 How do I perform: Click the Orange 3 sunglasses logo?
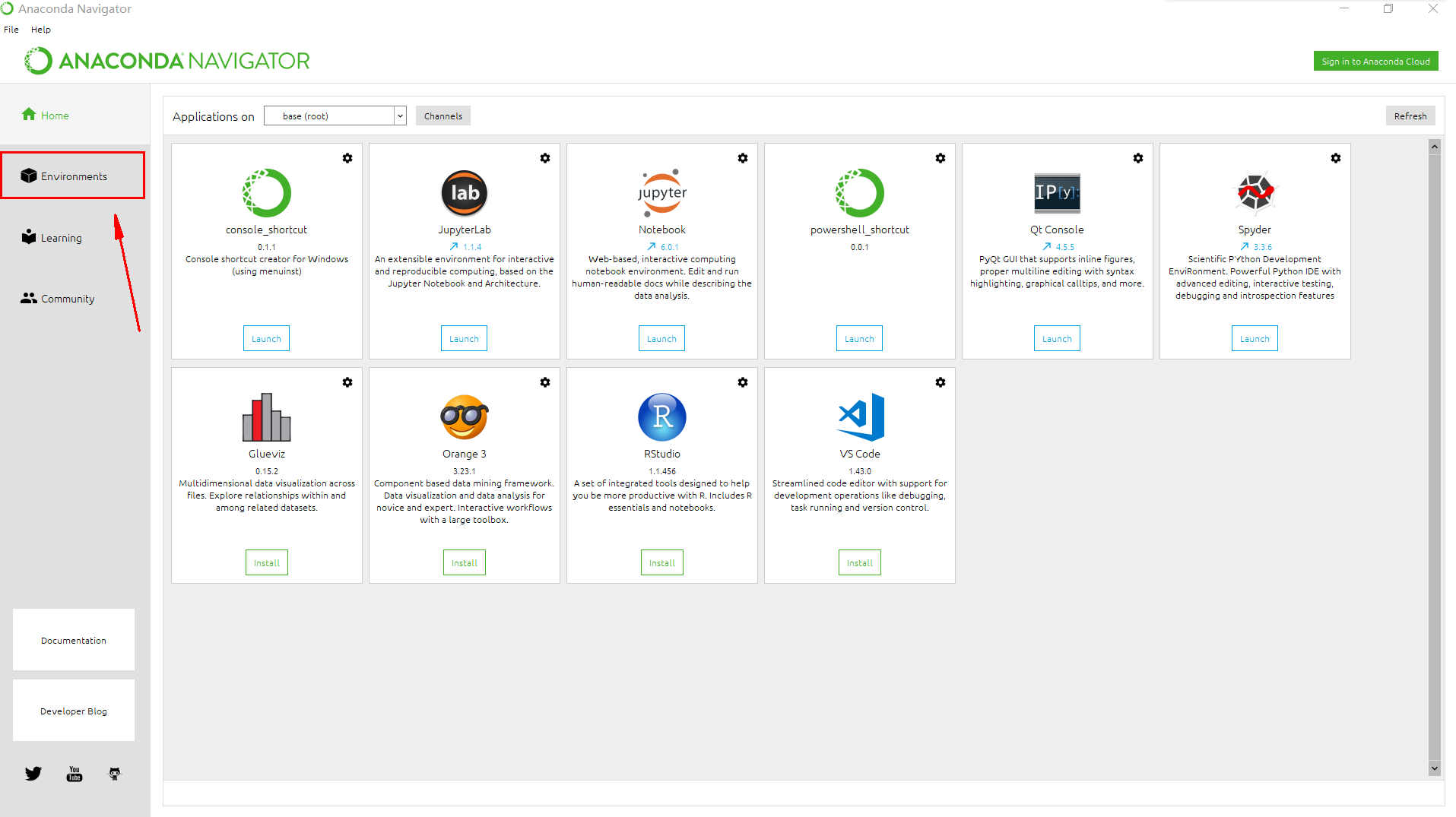(x=465, y=417)
